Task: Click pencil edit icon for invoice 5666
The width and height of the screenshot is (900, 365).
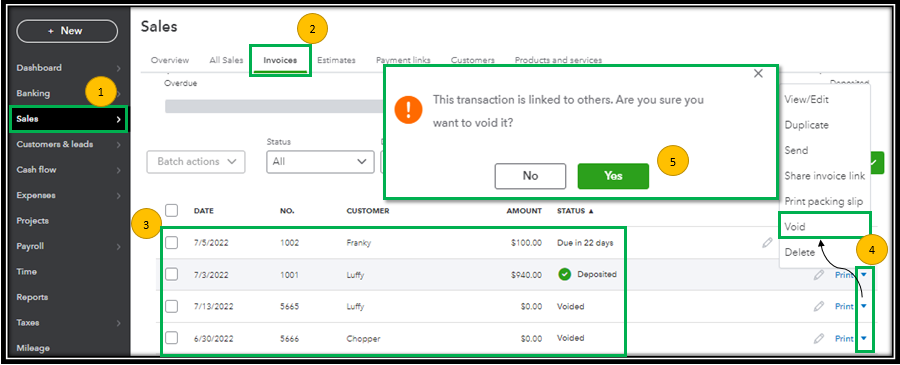Action: pyautogui.click(x=819, y=339)
